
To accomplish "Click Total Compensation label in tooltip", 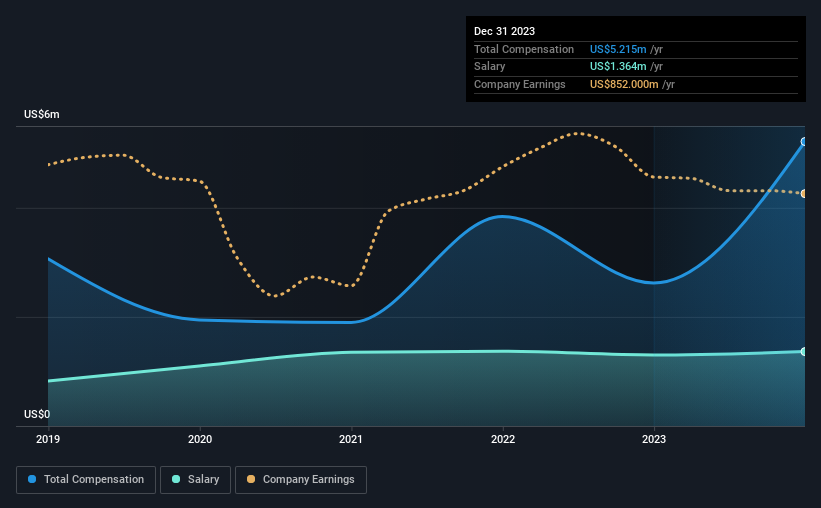I will (x=524, y=49).
